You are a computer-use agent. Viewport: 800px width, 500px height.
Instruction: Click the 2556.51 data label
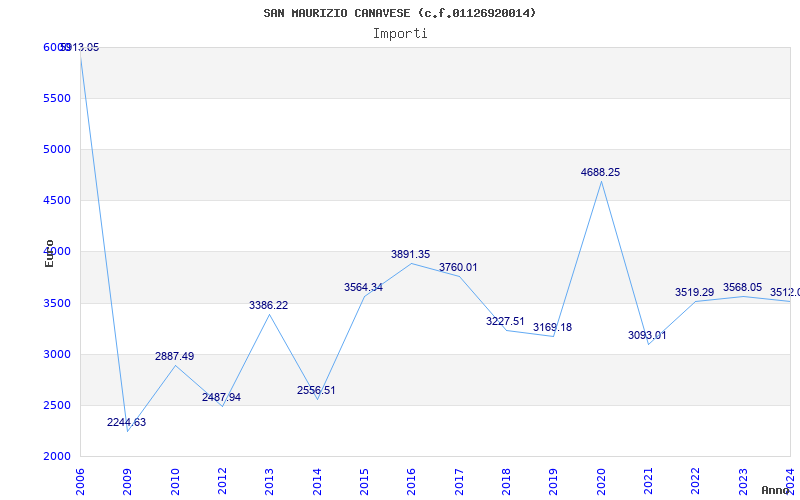(316, 390)
